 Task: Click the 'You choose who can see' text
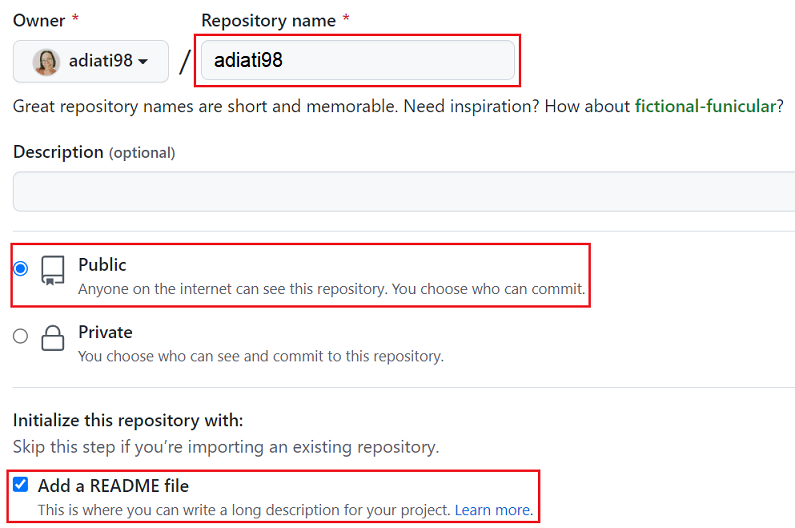pyautogui.click(x=260, y=356)
